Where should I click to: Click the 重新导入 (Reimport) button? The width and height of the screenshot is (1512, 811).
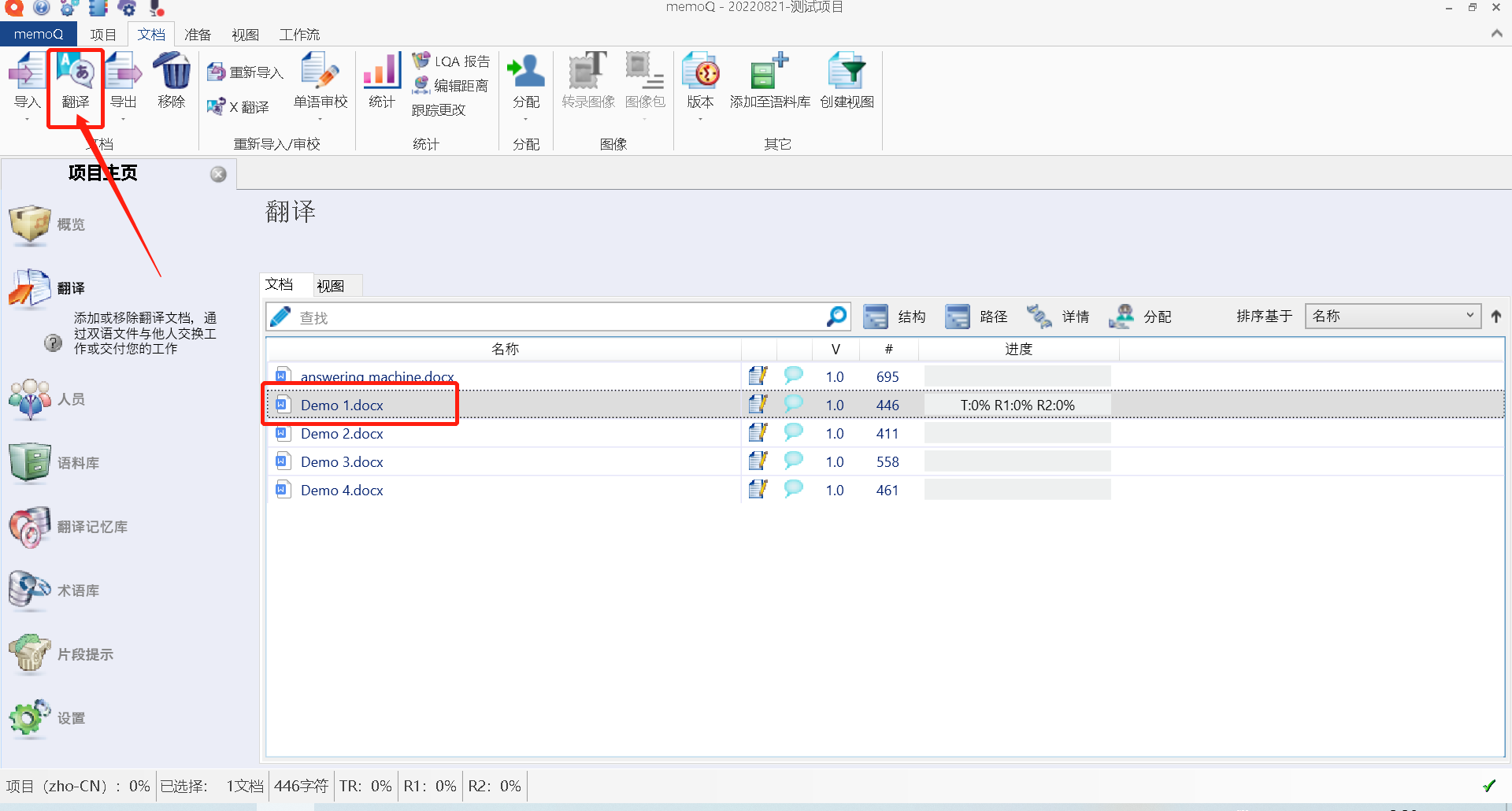click(245, 72)
